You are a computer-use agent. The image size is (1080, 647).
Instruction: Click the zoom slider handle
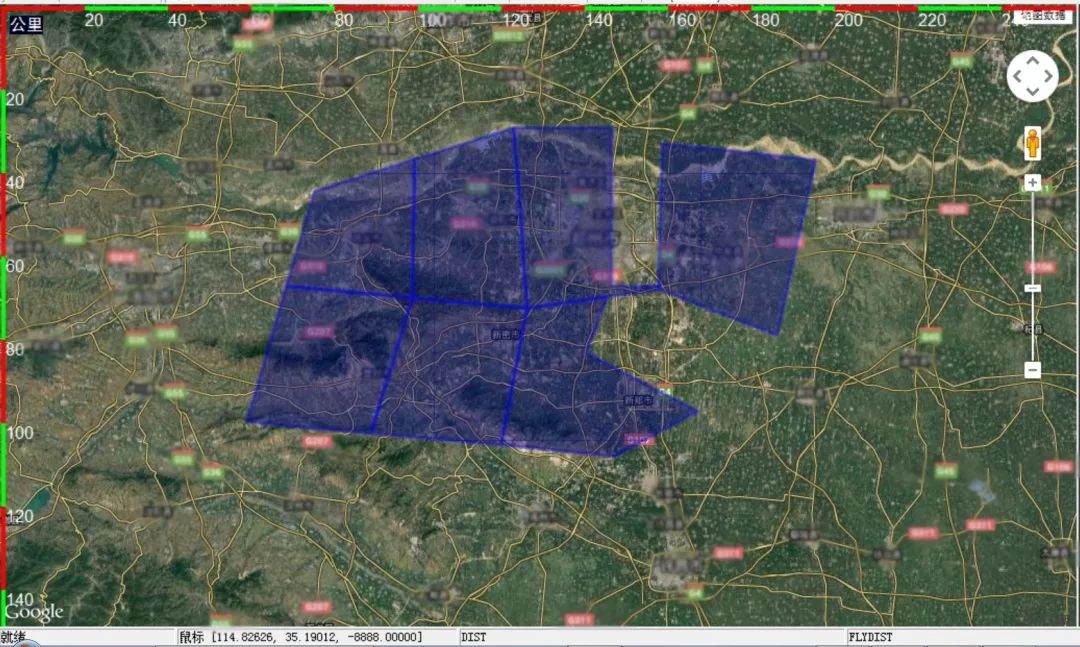point(1032,289)
